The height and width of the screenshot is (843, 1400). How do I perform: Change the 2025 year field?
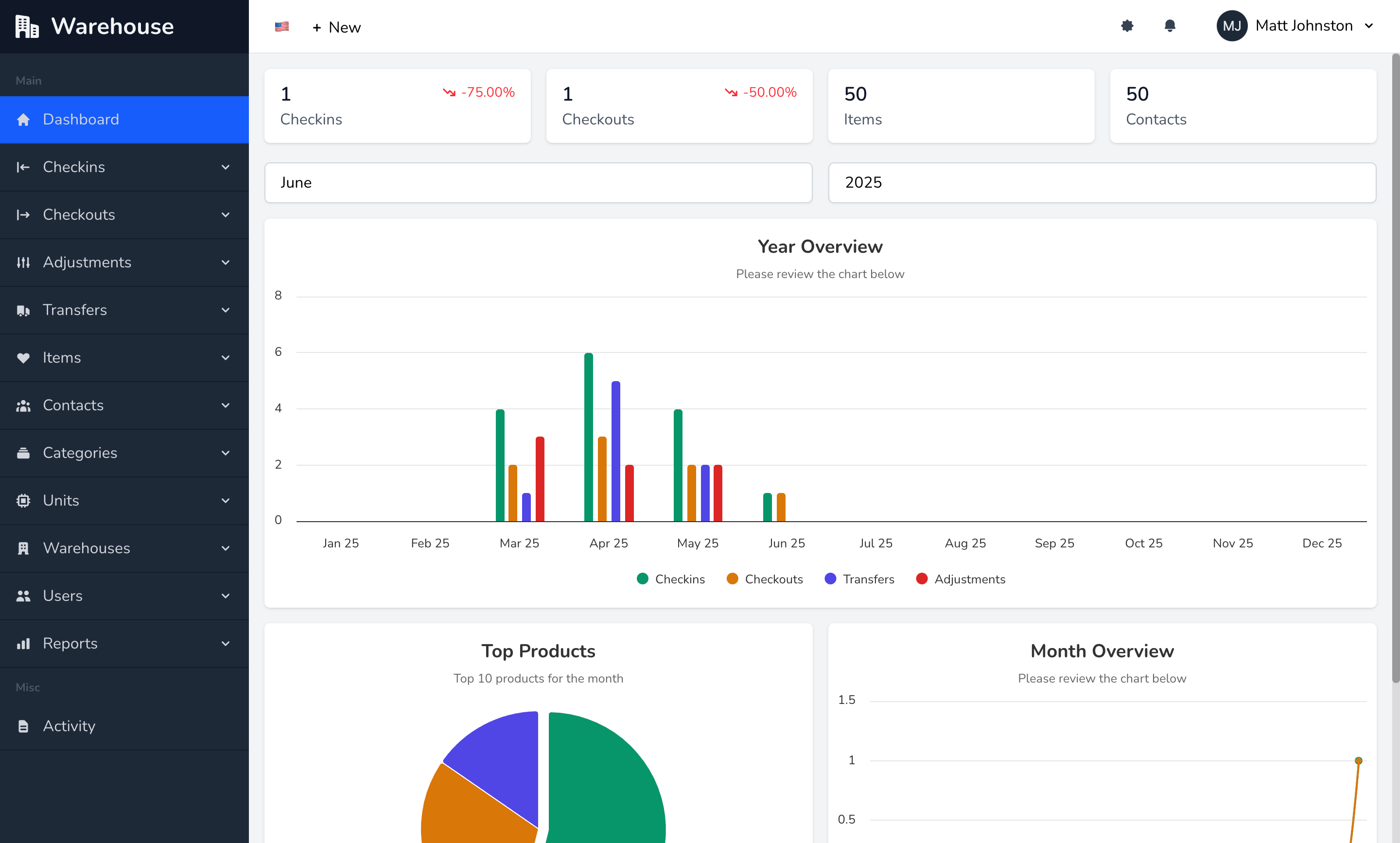pos(1101,182)
